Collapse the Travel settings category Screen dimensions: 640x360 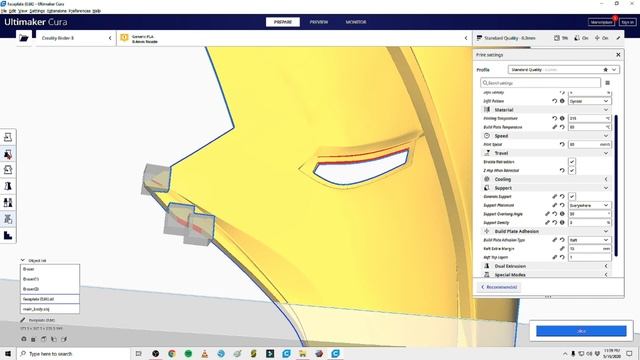click(547, 153)
